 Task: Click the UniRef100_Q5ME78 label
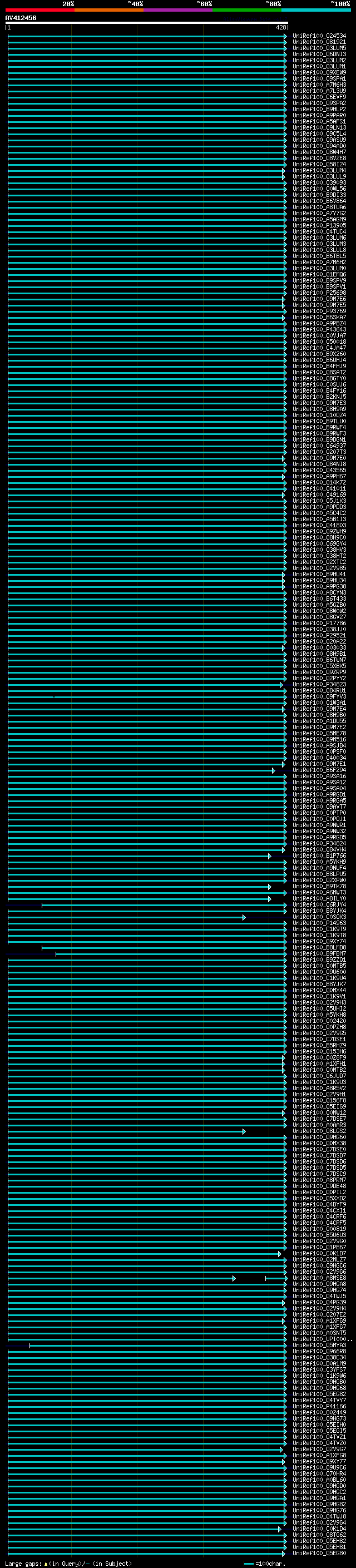click(319, 734)
